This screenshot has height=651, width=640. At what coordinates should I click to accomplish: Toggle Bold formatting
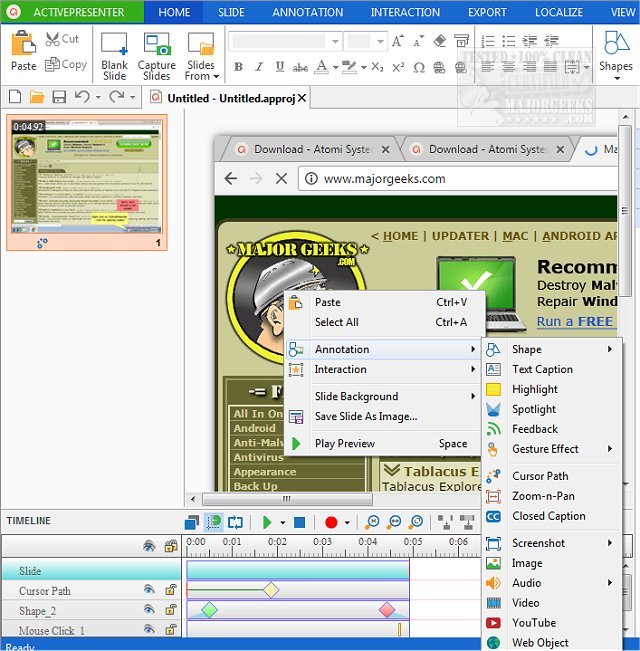pyautogui.click(x=238, y=67)
